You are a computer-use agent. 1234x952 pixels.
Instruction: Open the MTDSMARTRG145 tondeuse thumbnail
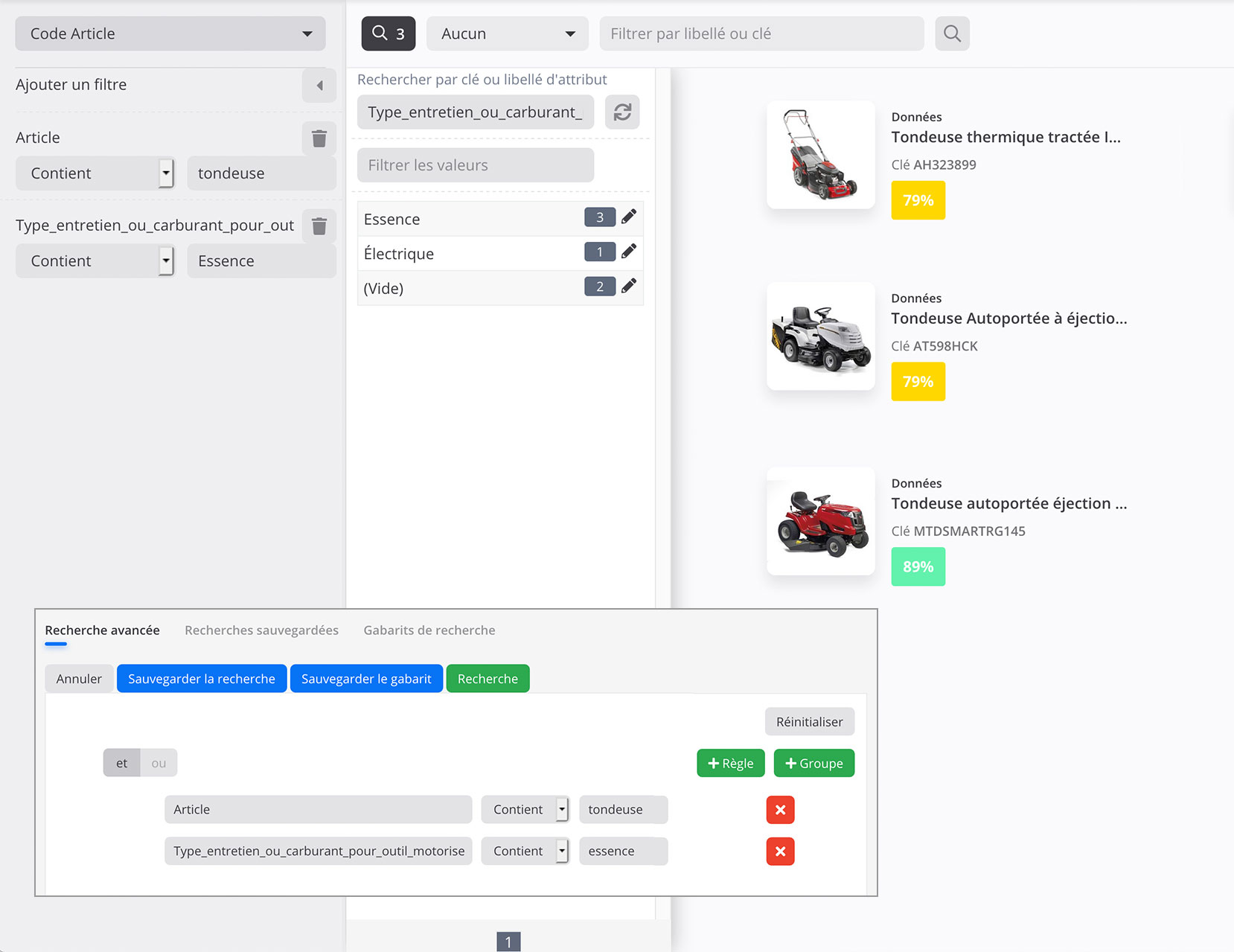point(821,522)
